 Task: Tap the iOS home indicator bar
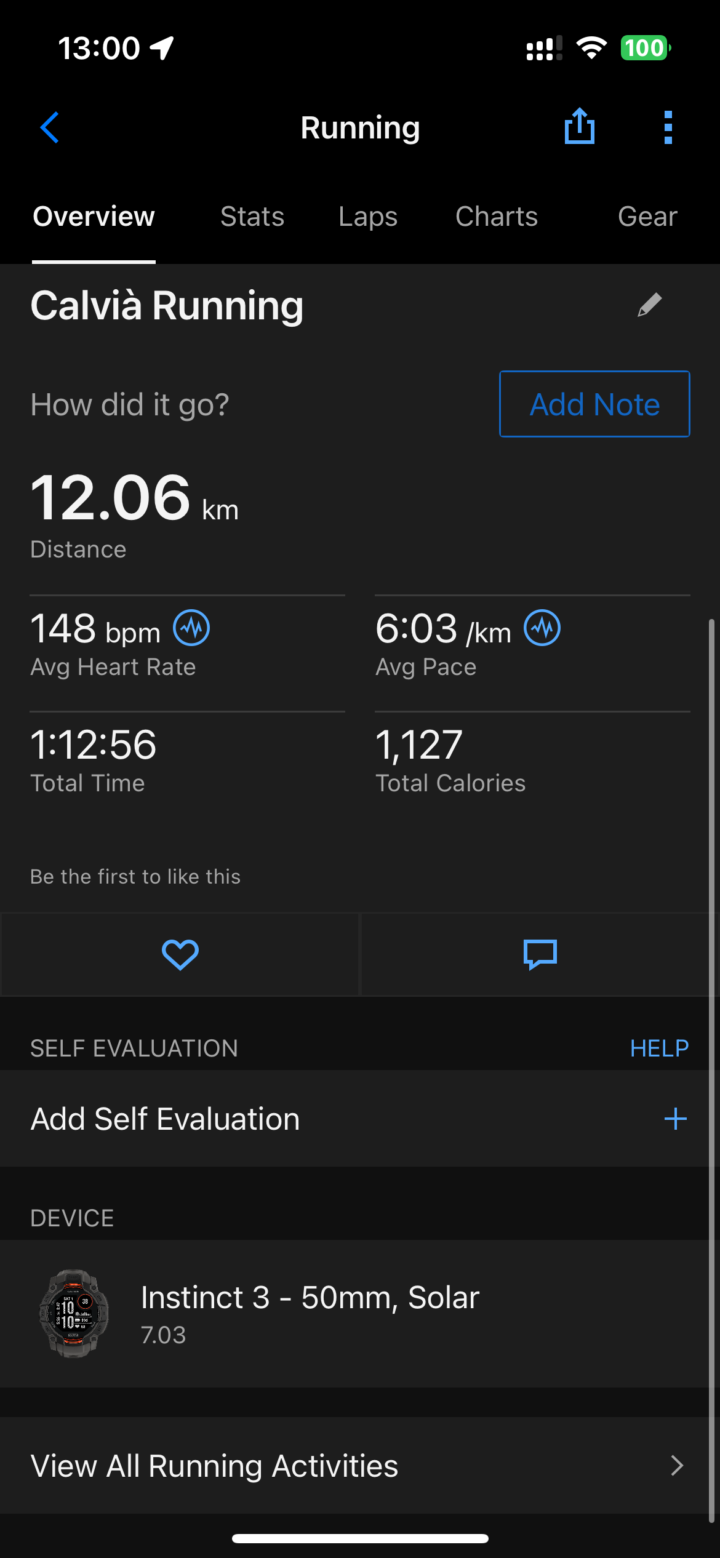pyautogui.click(x=360, y=1539)
